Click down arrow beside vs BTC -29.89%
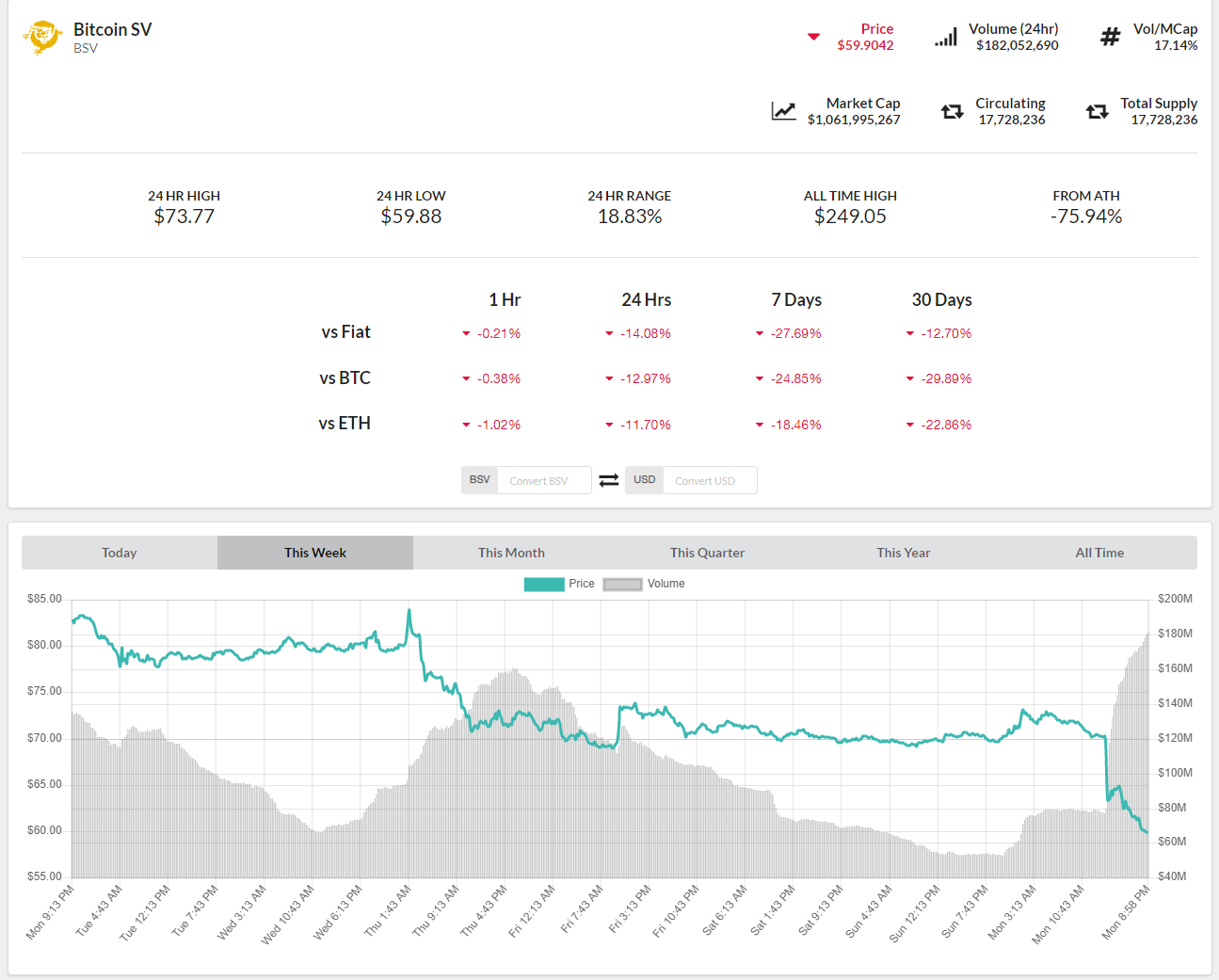Viewport: 1219px width, 980px height. (x=910, y=378)
